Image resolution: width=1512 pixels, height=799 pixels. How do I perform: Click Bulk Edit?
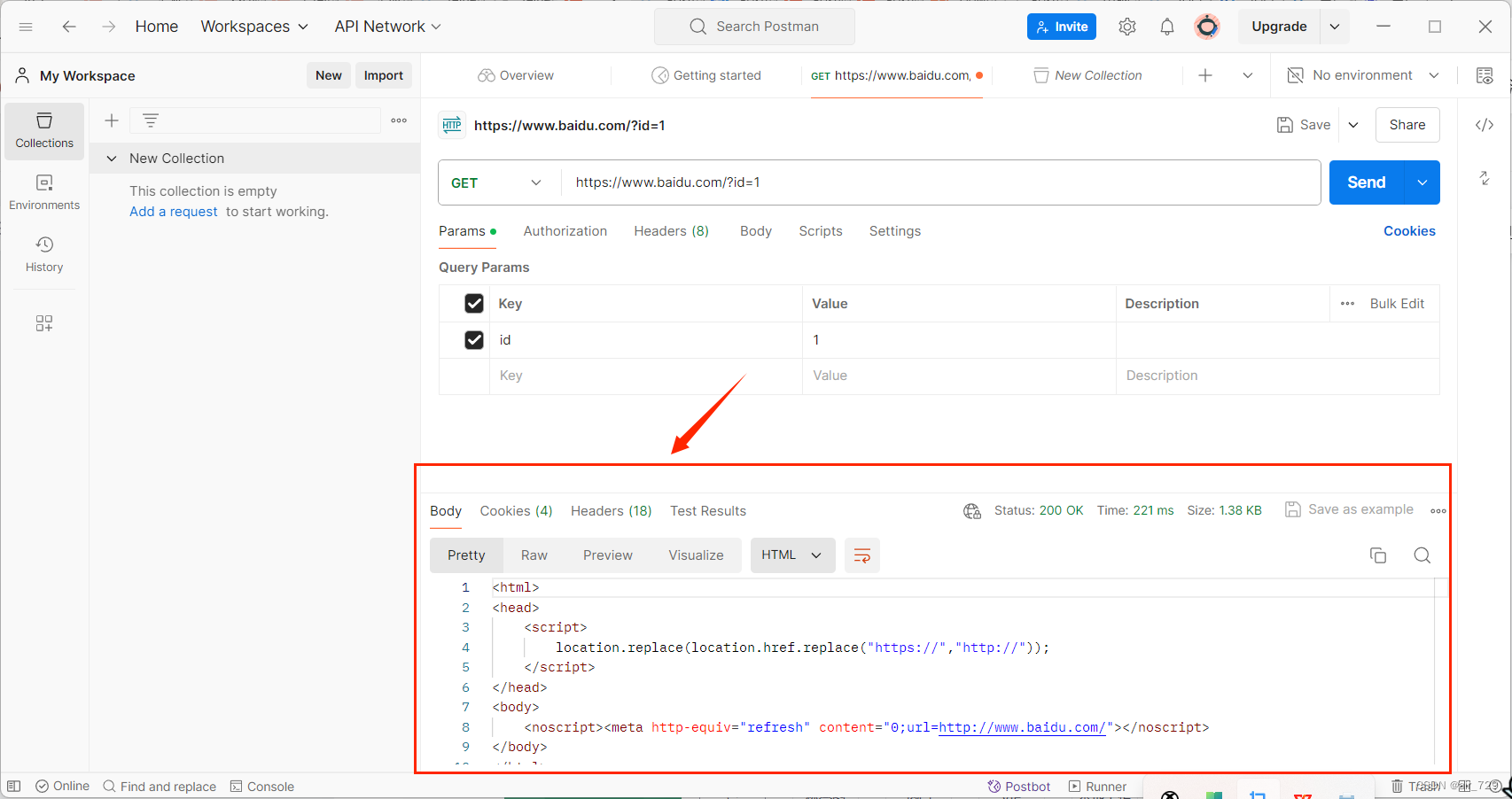[1397, 304]
